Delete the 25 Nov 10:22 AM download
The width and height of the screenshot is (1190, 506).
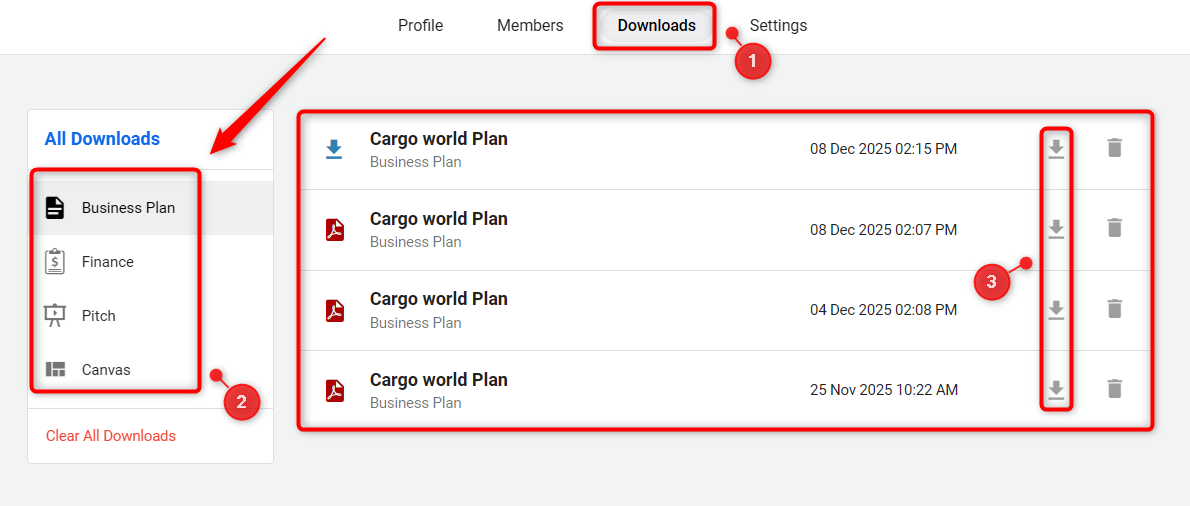[1115, 389]
